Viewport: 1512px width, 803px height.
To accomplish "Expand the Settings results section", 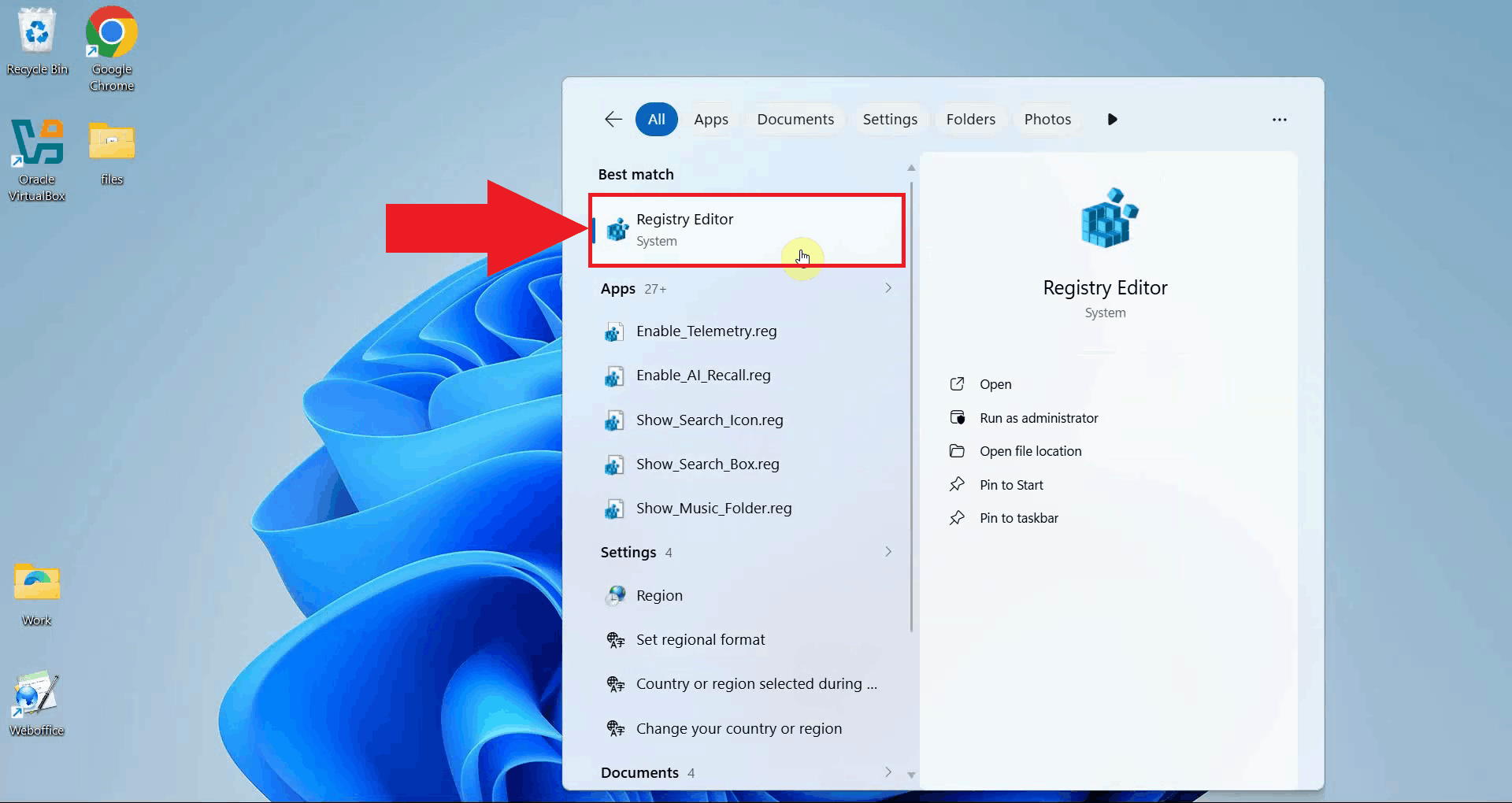I will click(x=888, y=551).
